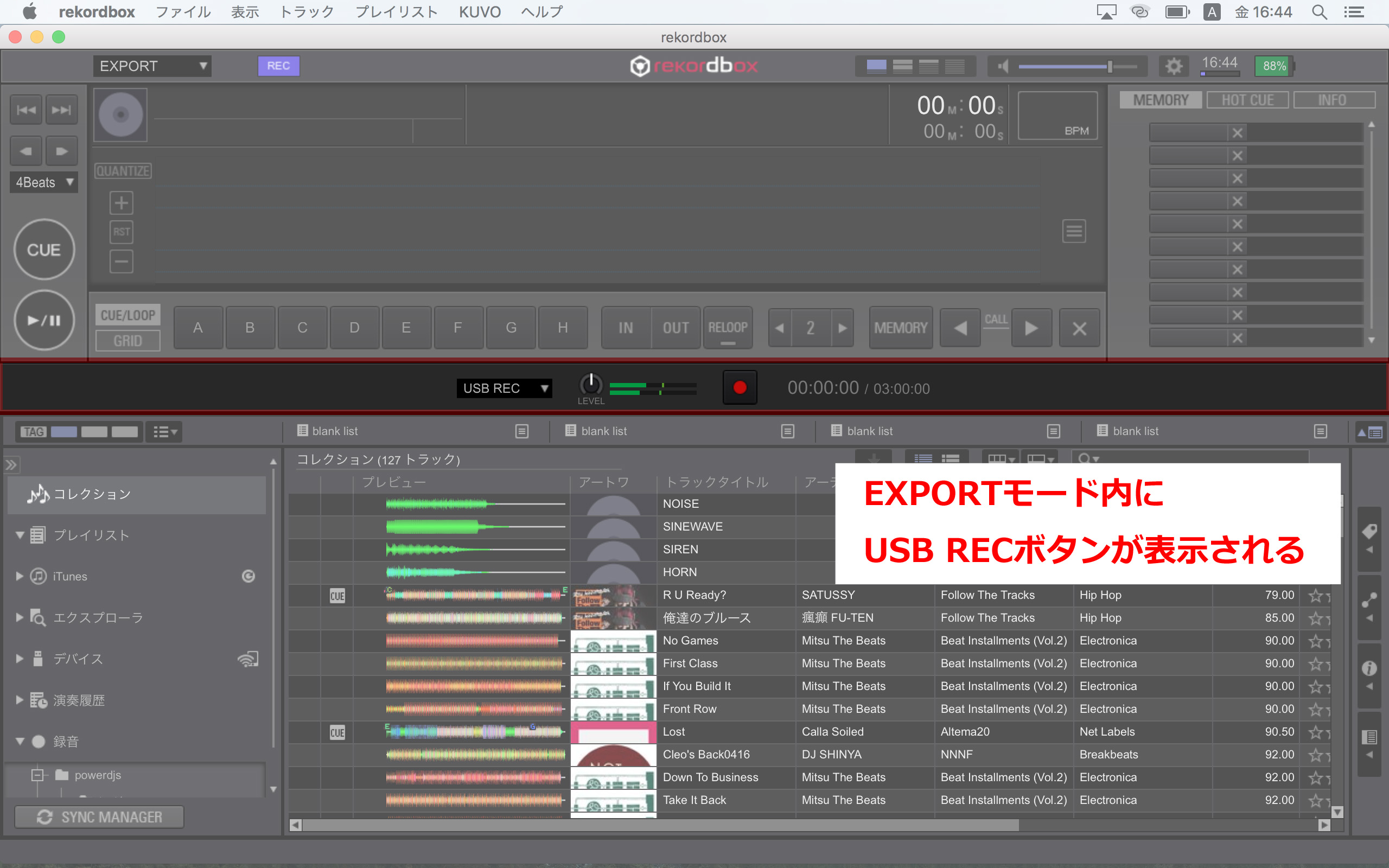Click the tag icon in right sidebar
Image resolution: width=1389 pixels, height=868 pixels.
[x=1369, y=532]
